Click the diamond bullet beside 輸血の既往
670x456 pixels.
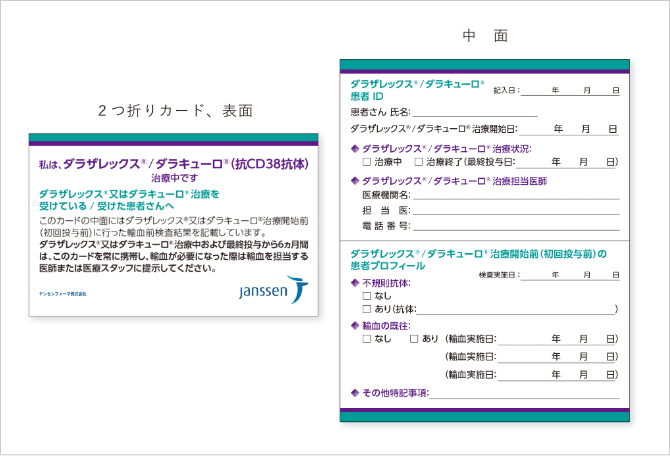[354, 326]
